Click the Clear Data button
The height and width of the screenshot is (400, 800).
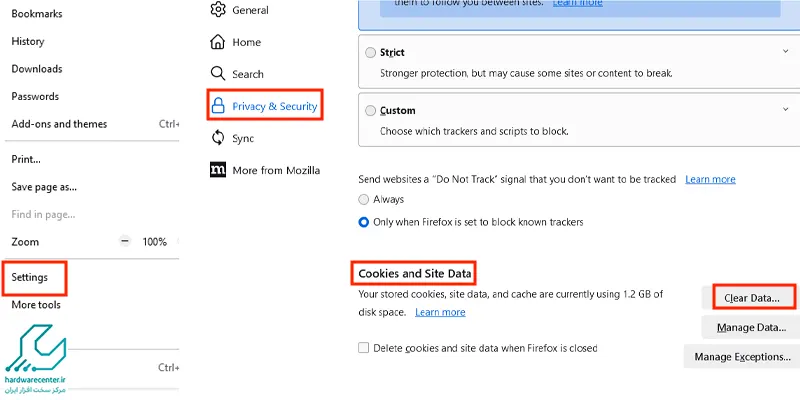point(752,298)
